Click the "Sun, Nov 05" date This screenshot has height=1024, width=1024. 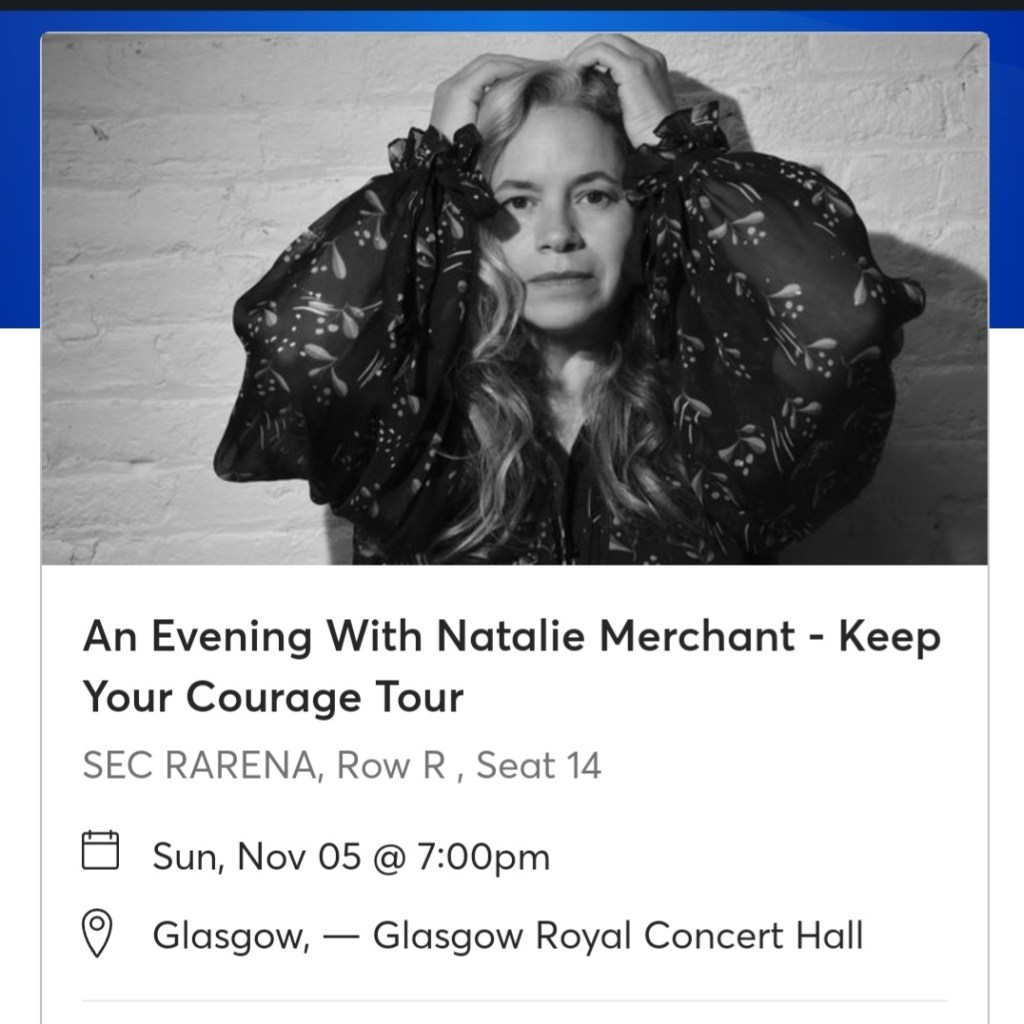coord(255,857)
